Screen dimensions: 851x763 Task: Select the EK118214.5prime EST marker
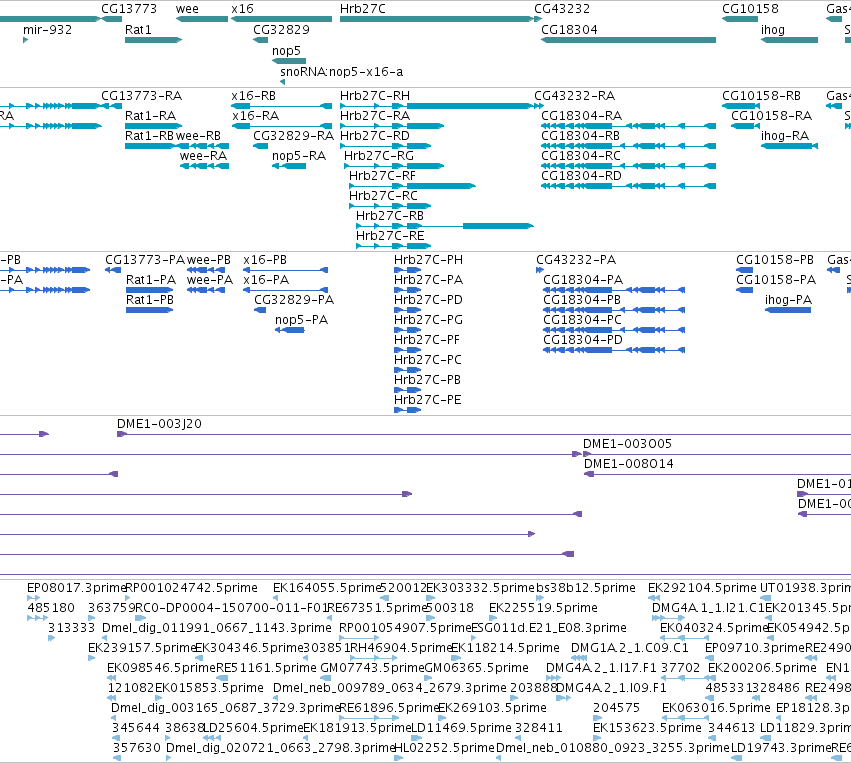456,658
